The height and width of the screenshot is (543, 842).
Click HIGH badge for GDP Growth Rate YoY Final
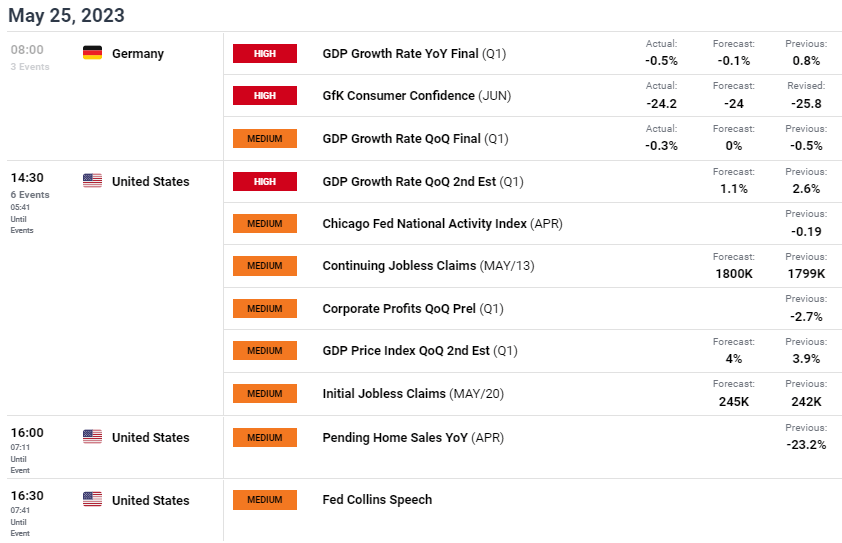pos(265,54)
